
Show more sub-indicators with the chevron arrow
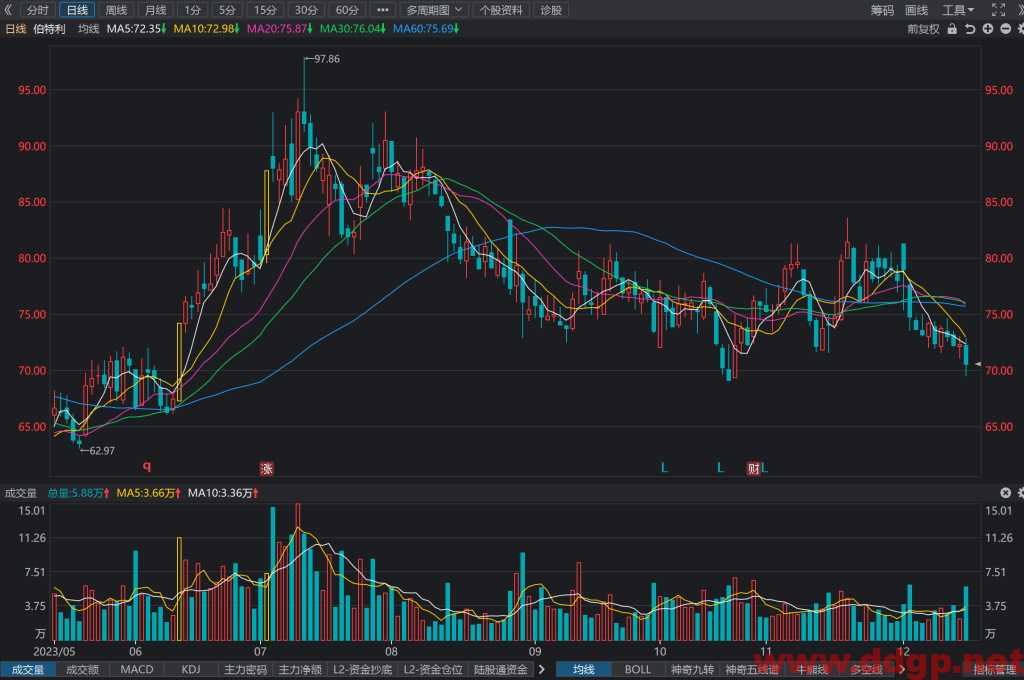coord(541,670)
